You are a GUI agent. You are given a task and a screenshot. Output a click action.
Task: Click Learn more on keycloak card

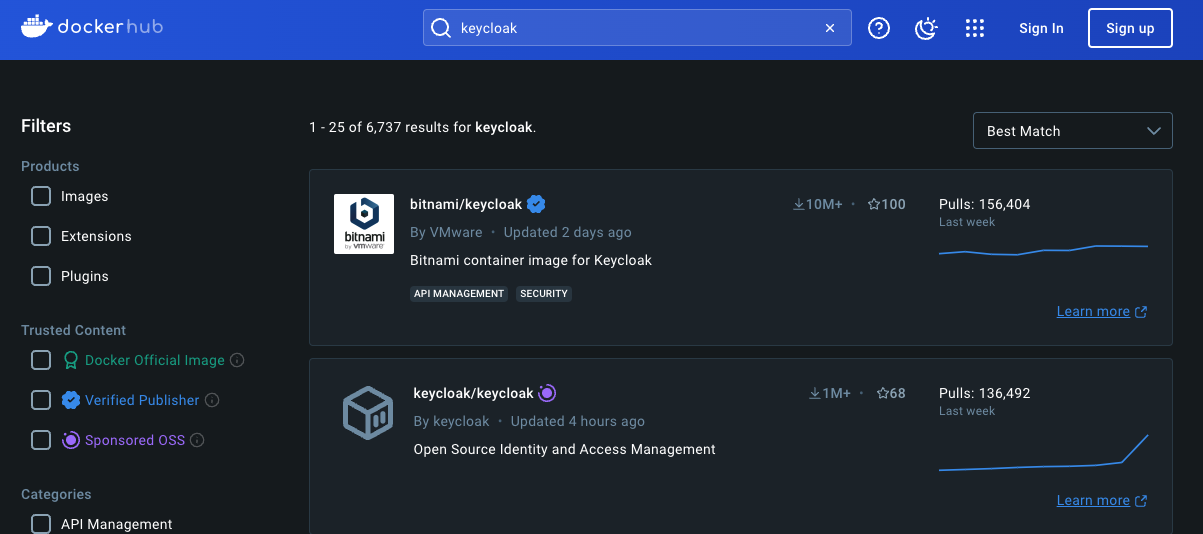tap(1102, 501)
